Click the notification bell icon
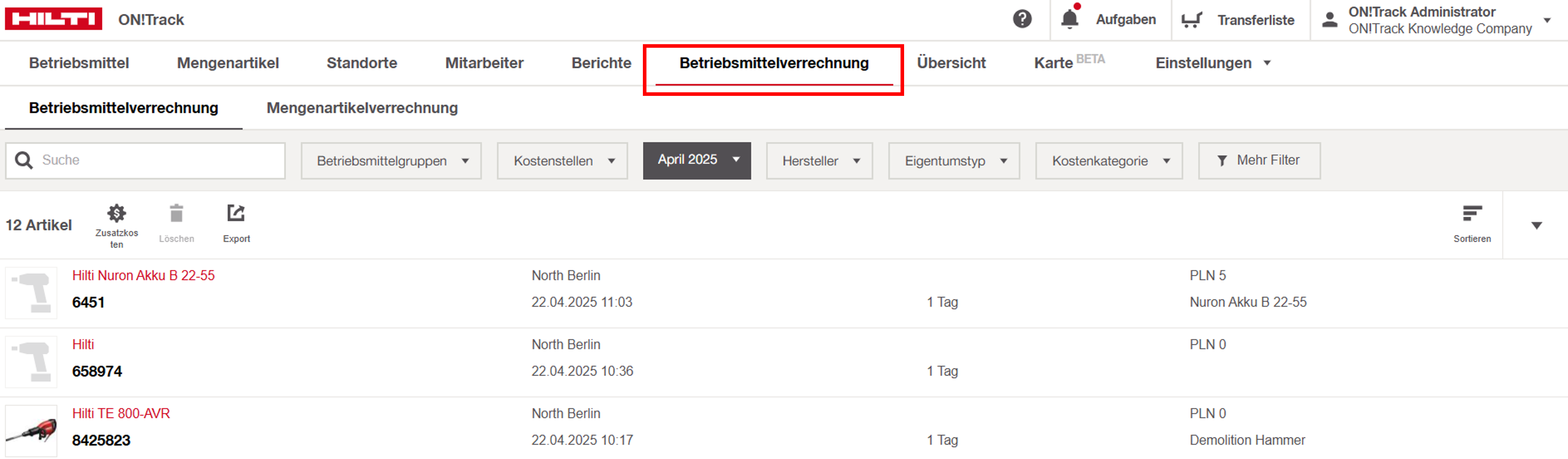The width and height of the screenshot is (1568, 459). (1069, 20)
